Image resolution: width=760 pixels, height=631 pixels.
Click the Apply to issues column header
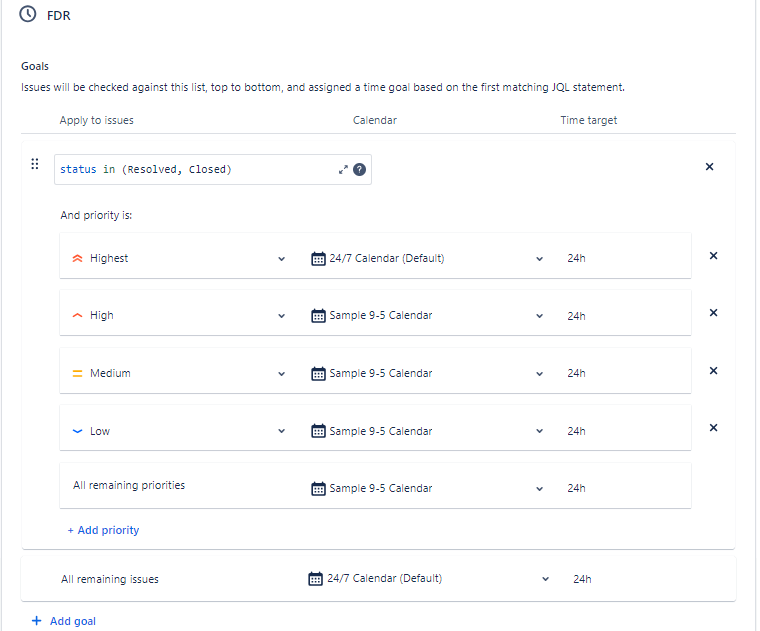click(96, 120)
